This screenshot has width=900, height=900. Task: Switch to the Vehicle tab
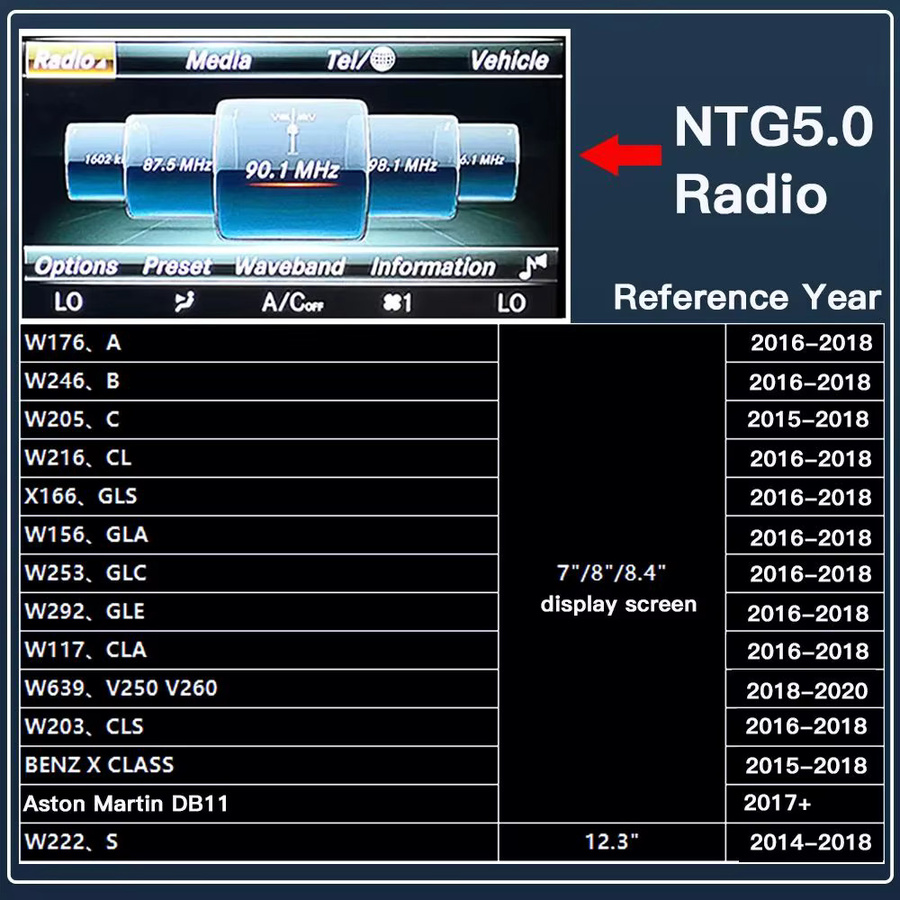[509, 60]
